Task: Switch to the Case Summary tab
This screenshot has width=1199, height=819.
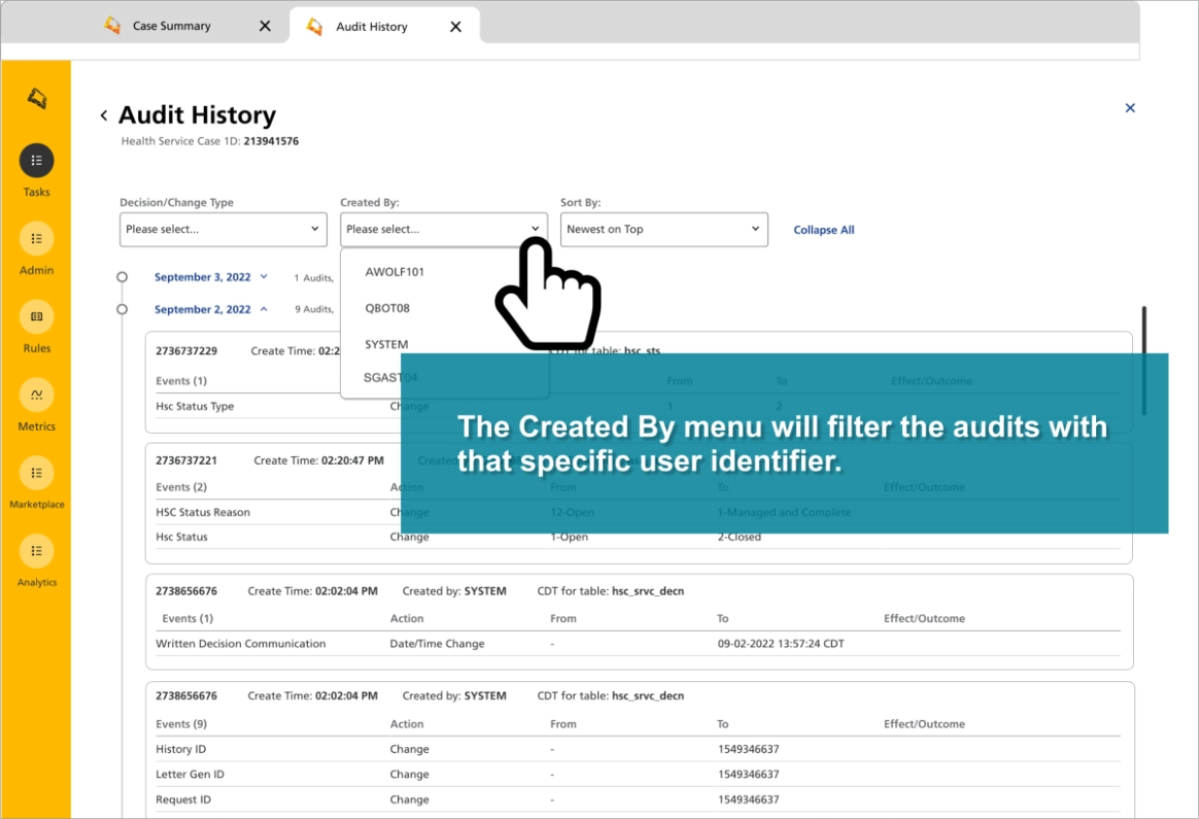Action: [171, 26]
